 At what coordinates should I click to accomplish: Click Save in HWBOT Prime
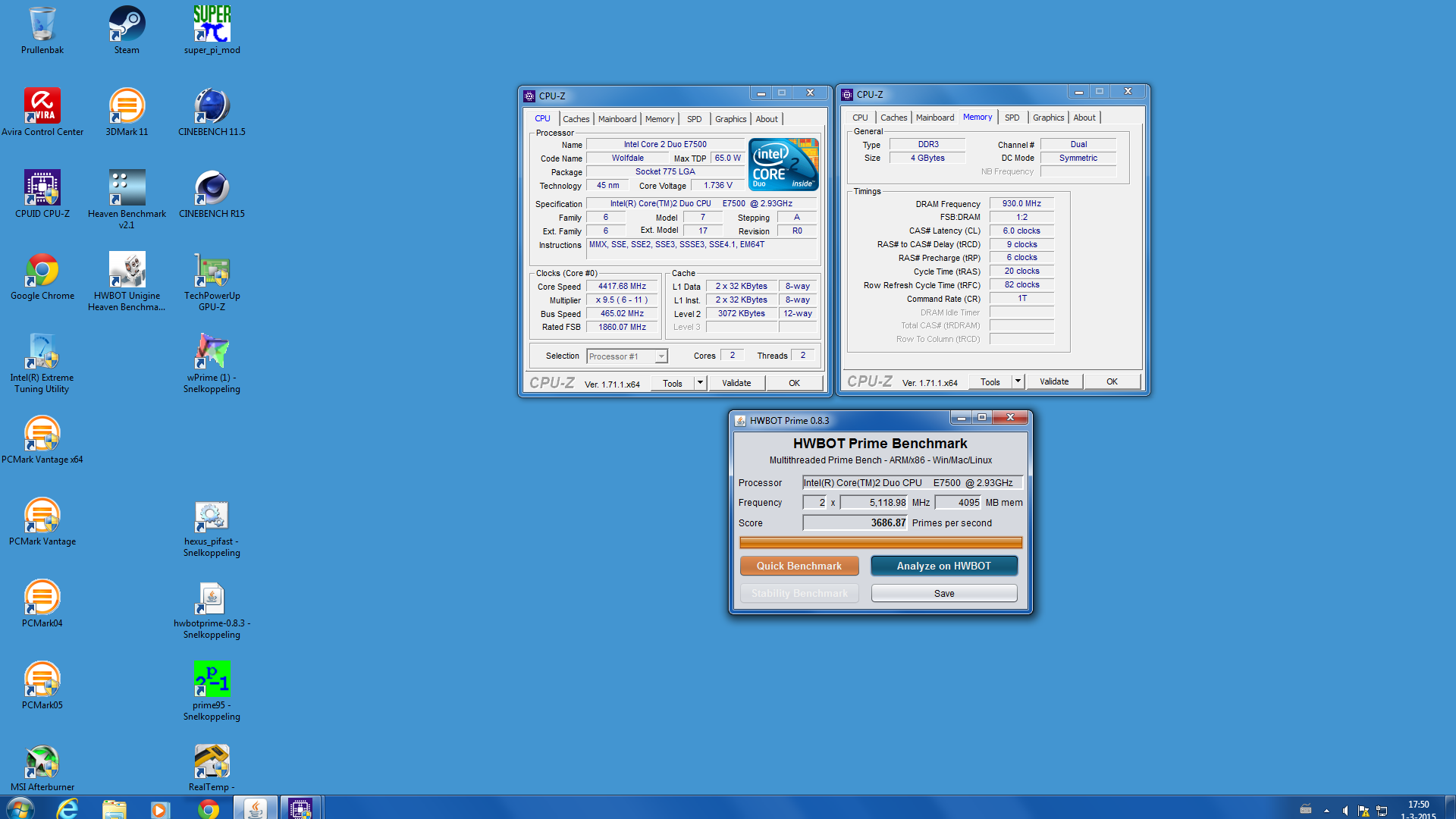pyautogui.click(x=944, y=593)
